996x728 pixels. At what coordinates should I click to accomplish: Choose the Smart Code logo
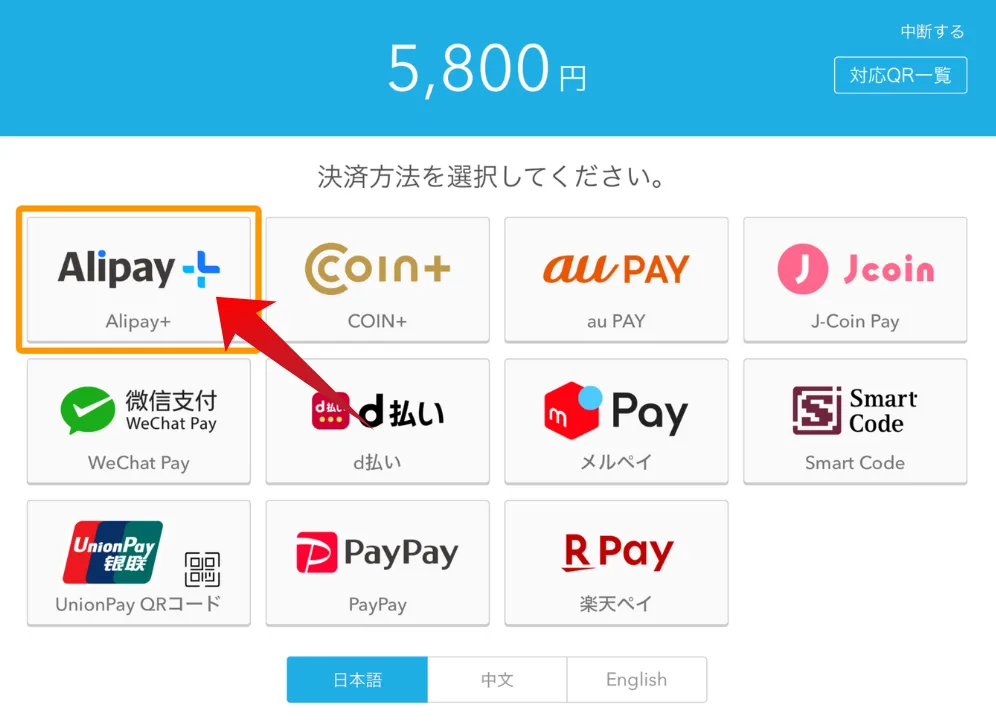[x=855, y=410]
